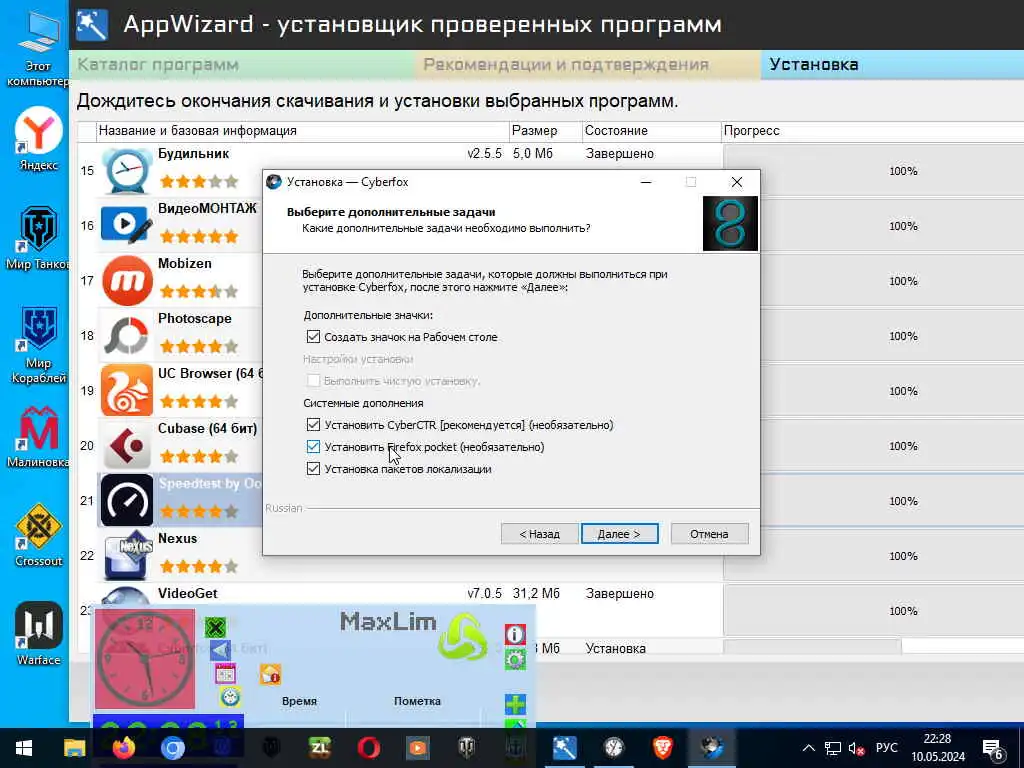Open the mail notification icon in MaxLim widget
The height and width of the screenshot is (768, 1024).
coord(270,674)
